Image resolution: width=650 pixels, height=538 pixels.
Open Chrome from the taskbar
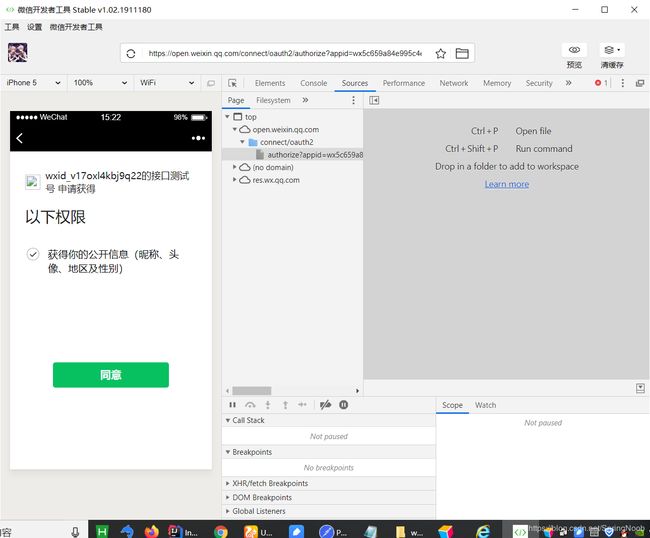(221, 531)
